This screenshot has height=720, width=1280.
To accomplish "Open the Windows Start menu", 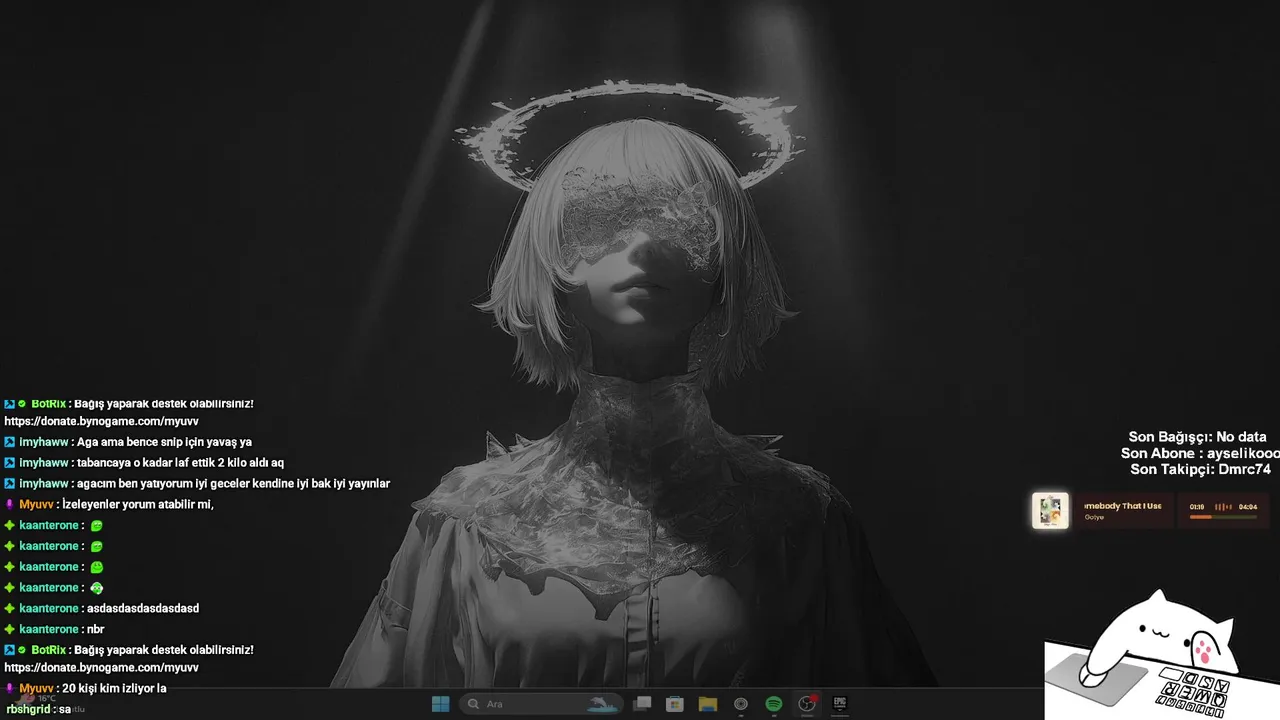I will tap(440, 704).
